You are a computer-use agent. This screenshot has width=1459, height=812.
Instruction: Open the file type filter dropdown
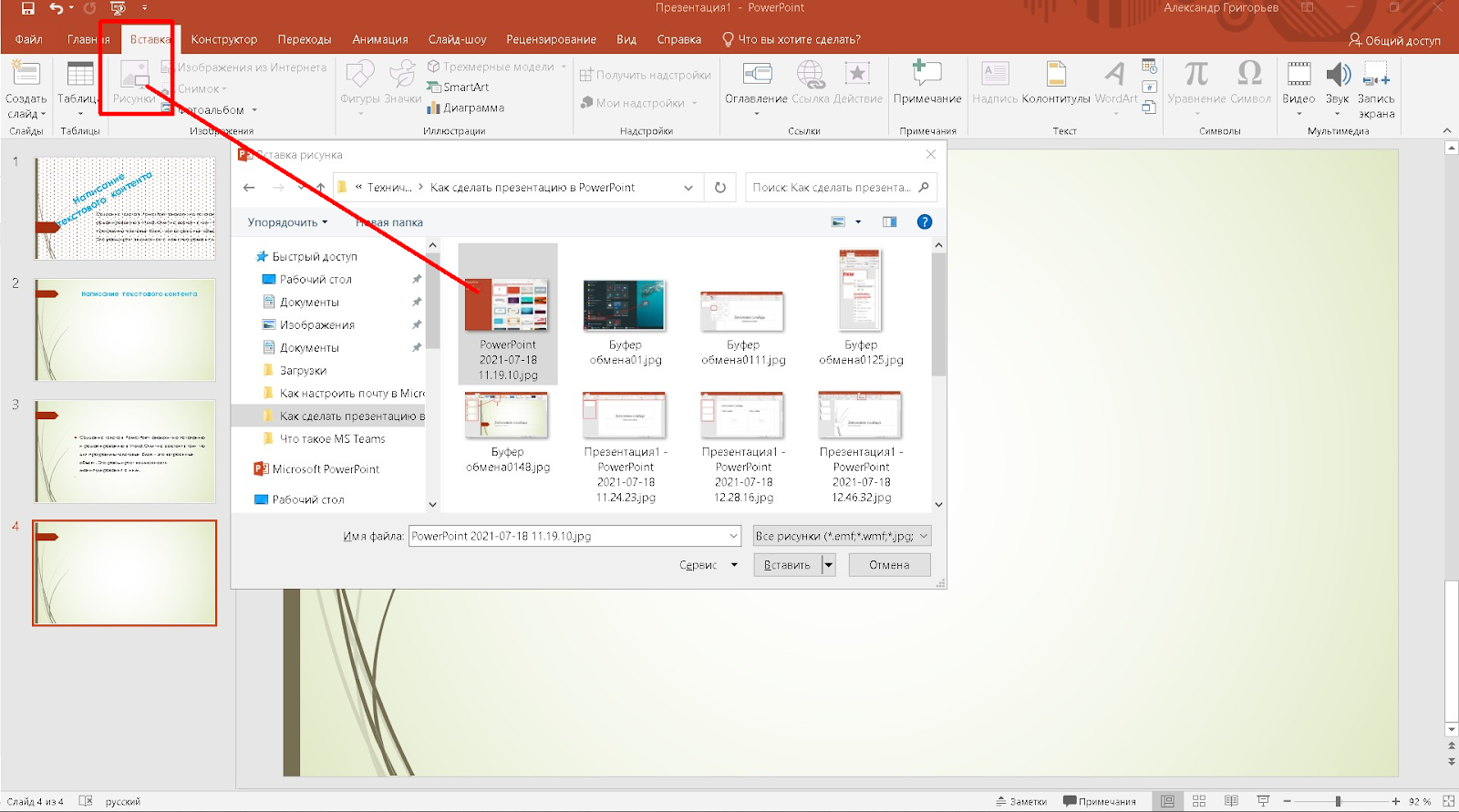click(841, 537)
